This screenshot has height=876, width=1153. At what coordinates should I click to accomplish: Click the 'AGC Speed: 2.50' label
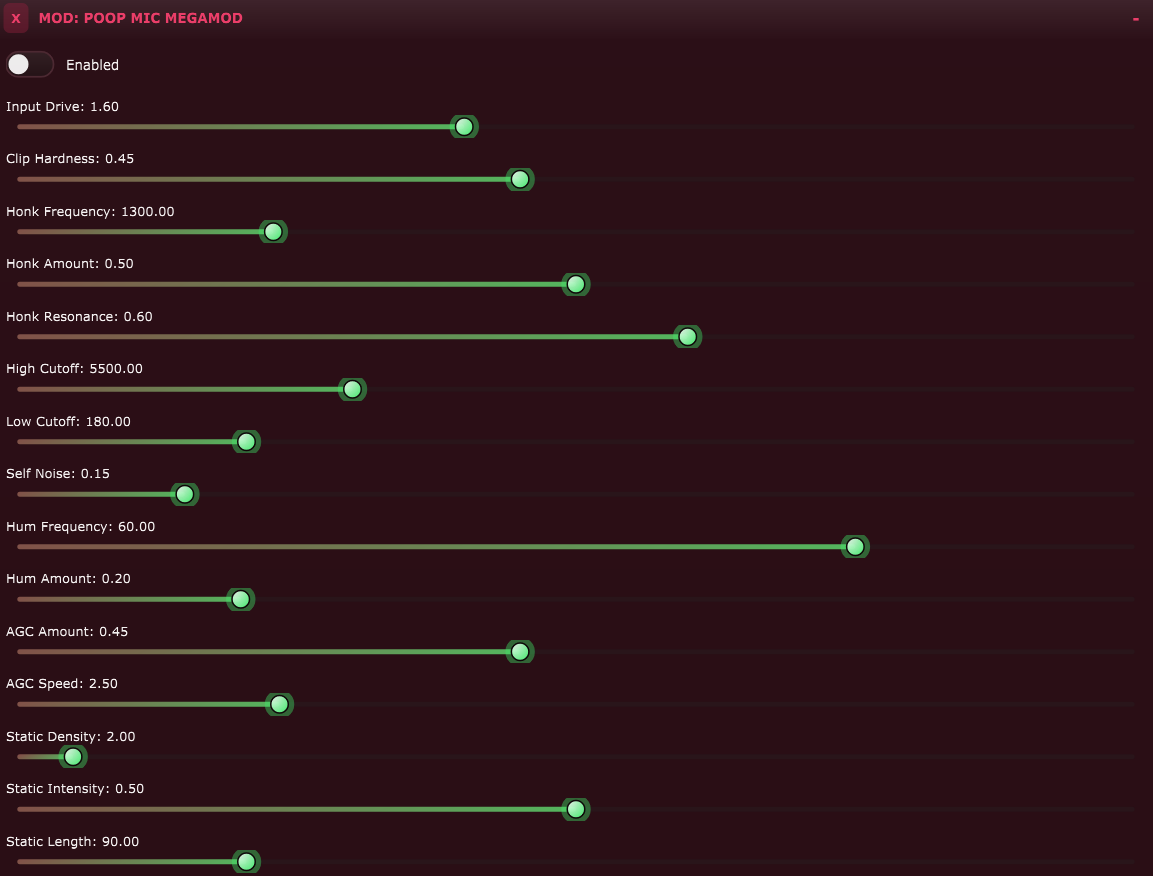point(62,684)
